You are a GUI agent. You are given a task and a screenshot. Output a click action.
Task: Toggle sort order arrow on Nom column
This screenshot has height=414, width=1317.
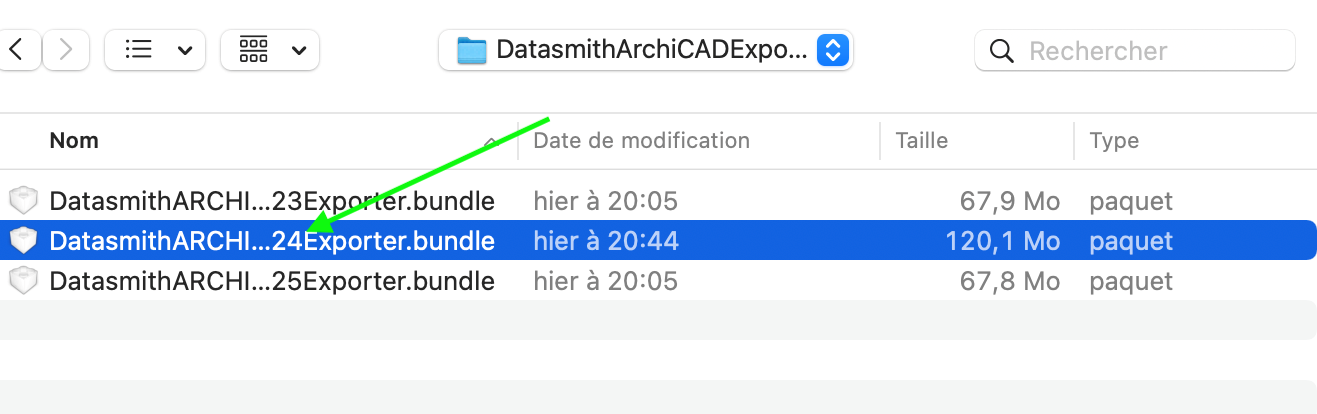[x=491, y=142]
